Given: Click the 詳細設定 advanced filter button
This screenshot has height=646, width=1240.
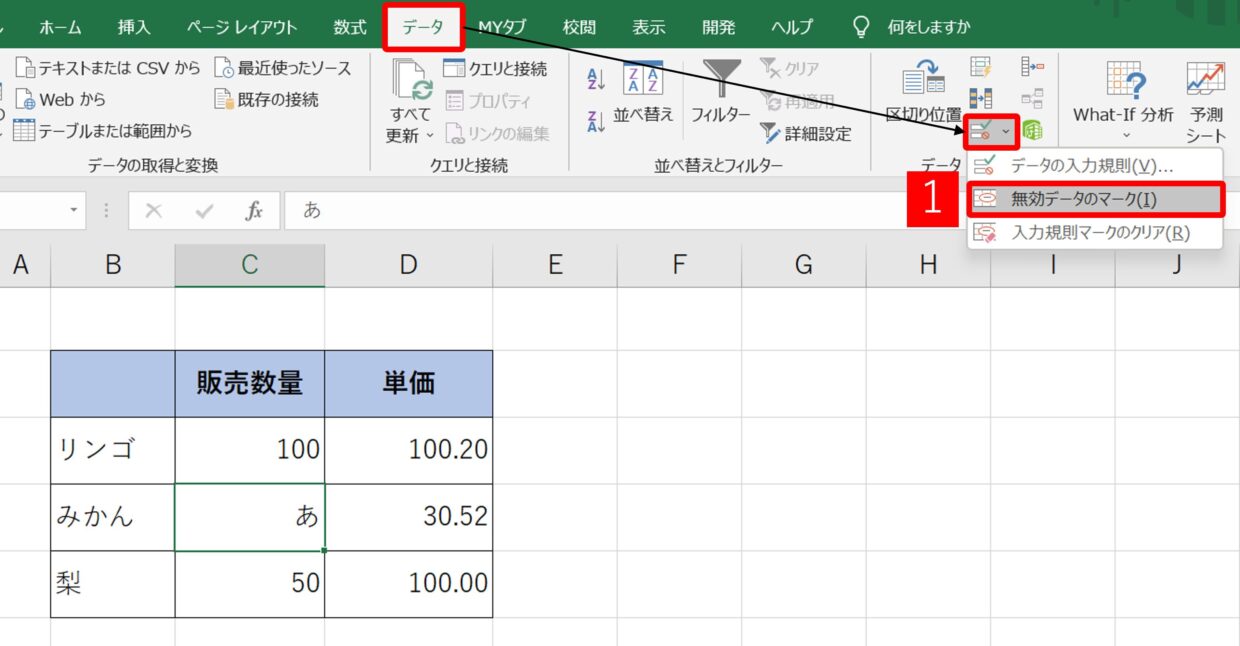Looking at the screenshot, I should 806,134.
